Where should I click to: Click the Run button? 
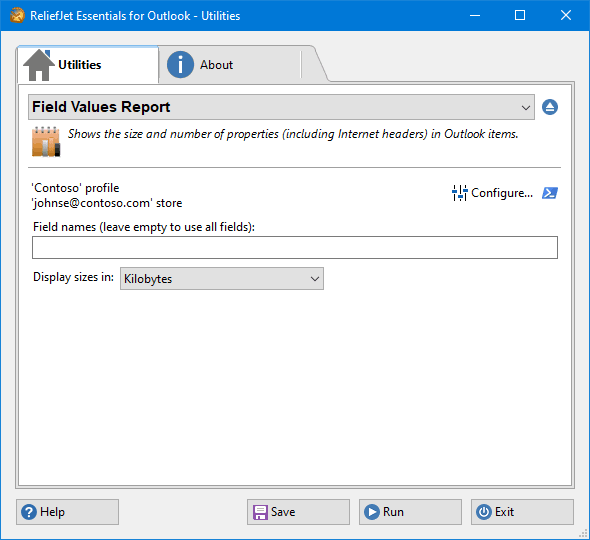coord(410,512)
